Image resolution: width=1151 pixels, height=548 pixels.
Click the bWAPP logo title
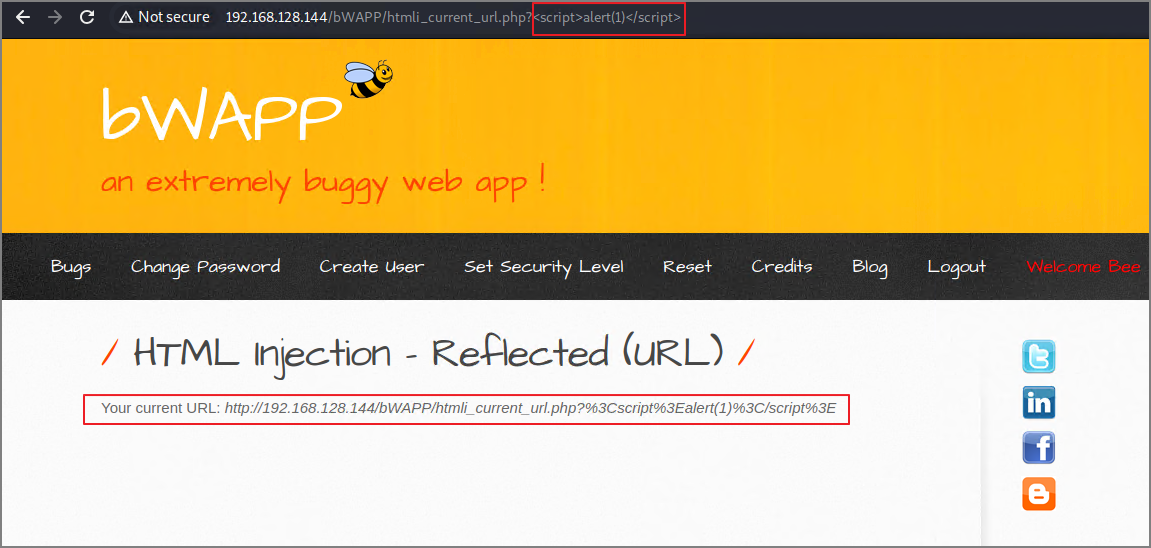point(221,114)
